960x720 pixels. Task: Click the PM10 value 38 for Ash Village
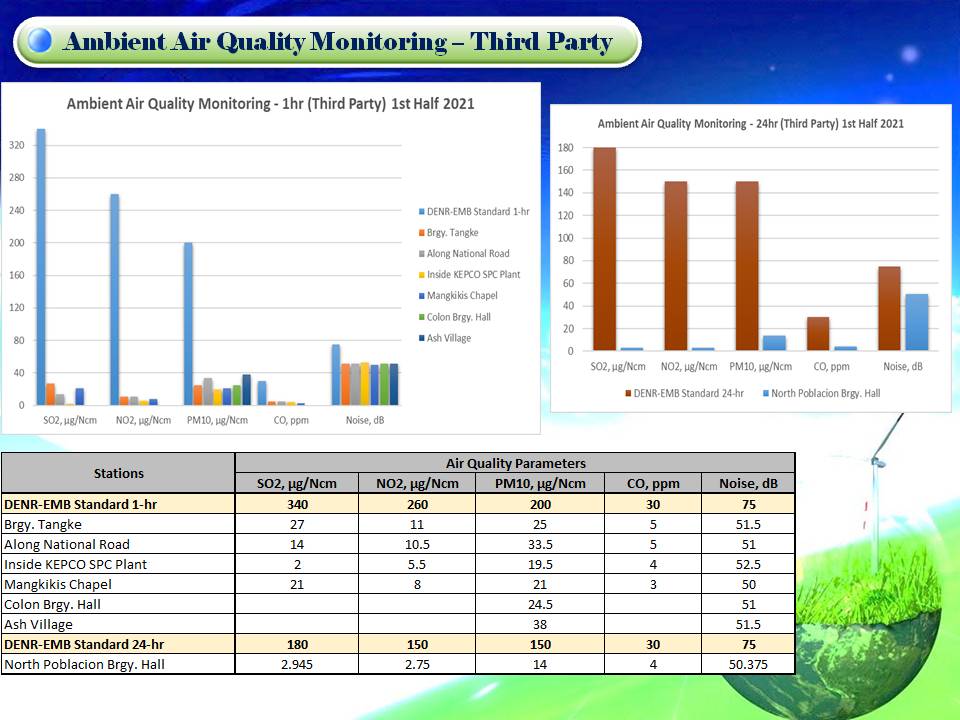coord(540,624)
